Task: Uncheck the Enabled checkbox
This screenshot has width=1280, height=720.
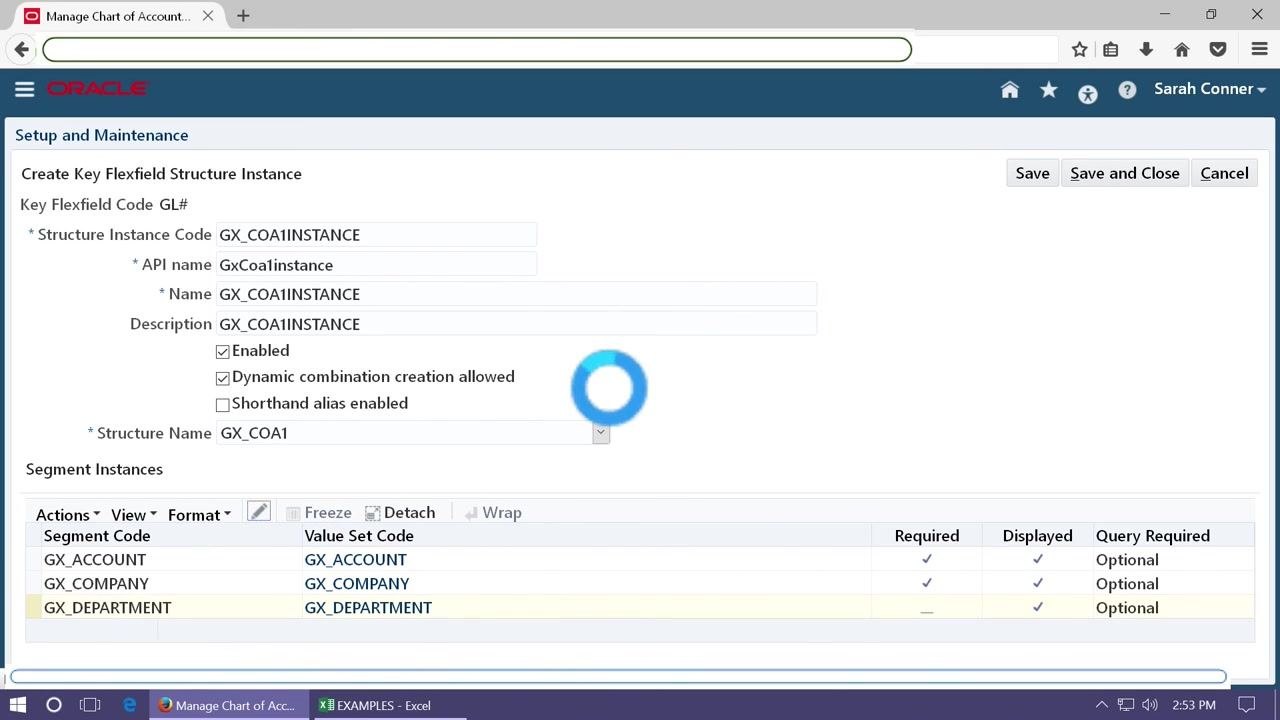Action: coord(223,352)
